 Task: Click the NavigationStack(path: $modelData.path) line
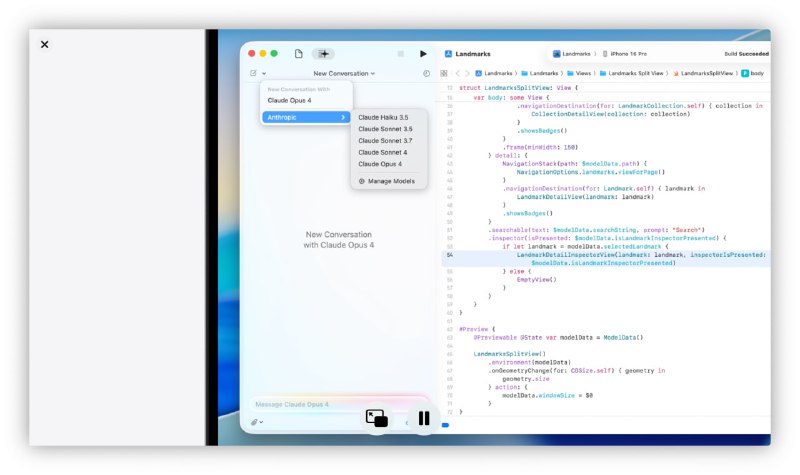(x=574, y=164)
